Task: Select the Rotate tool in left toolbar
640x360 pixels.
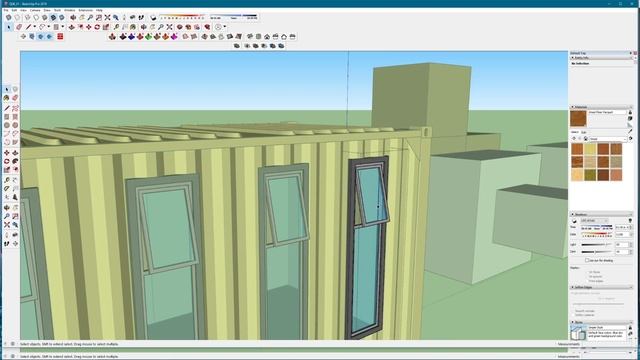Action: (7, 161)
